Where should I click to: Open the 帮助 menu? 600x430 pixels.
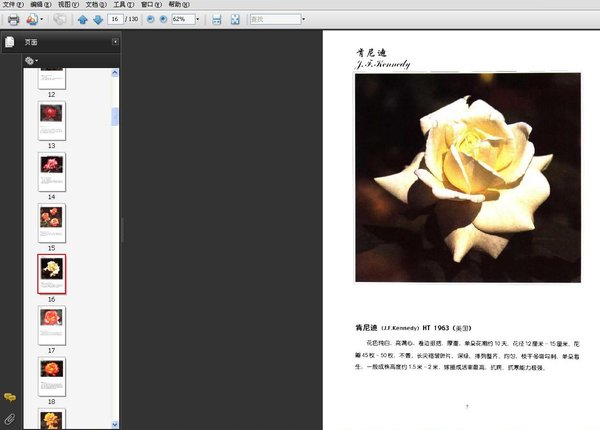pos(179,4)
